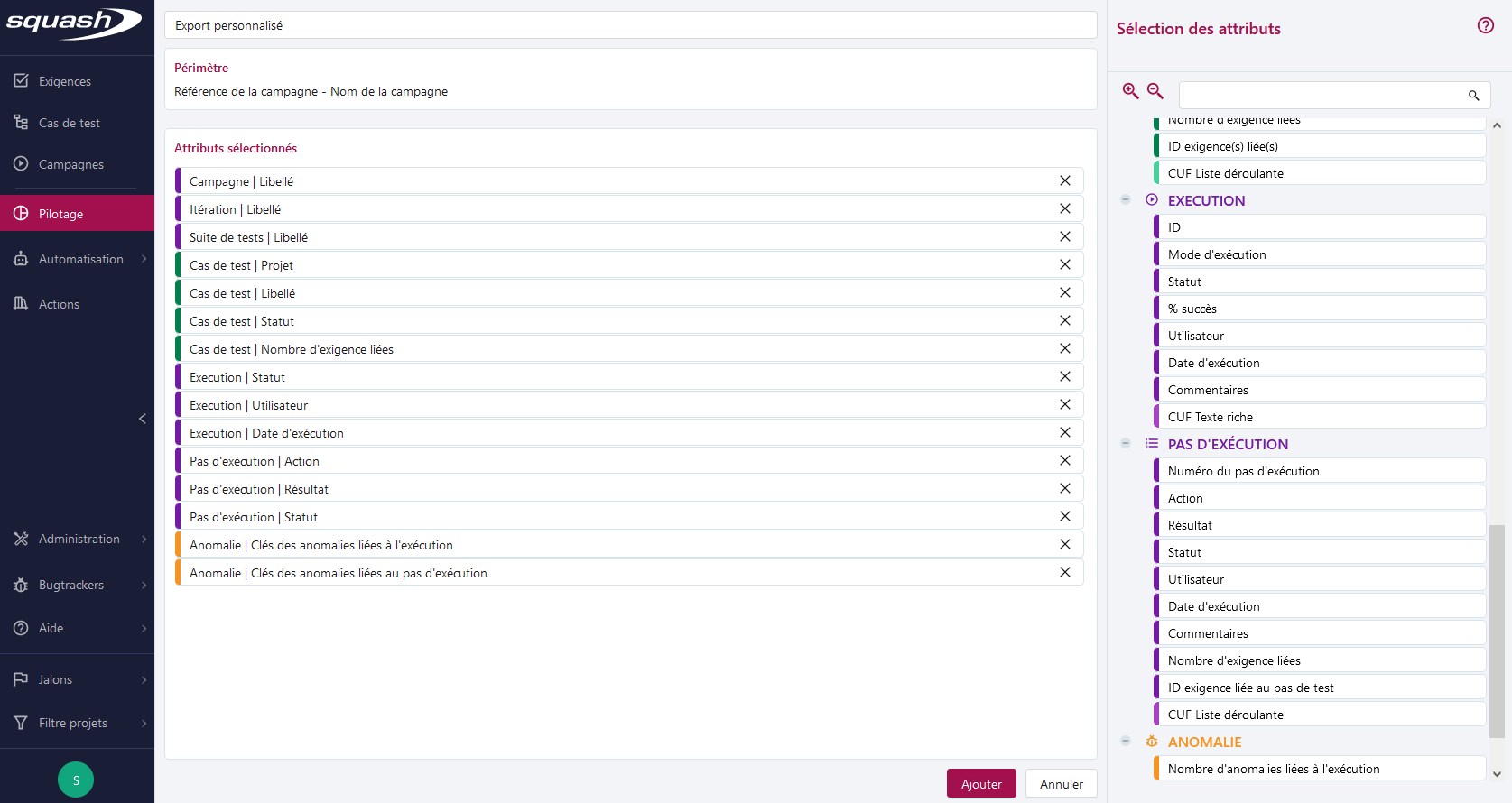
Task: Collapse the EXECUTION attribute group
Action: (1126, 200)
